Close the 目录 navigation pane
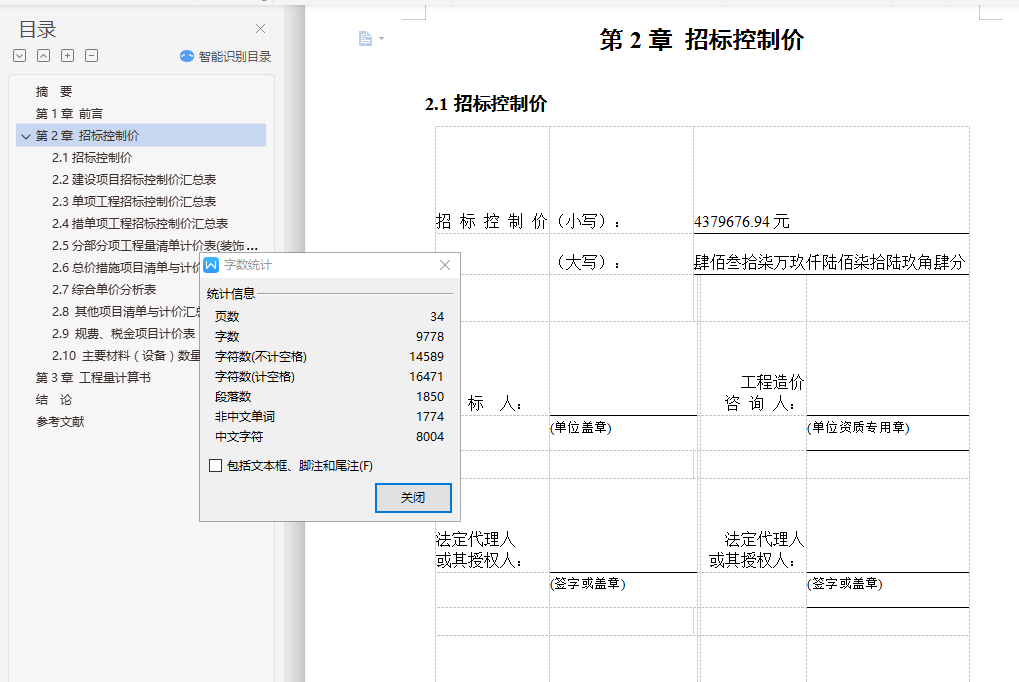The width and height of the screenshot is (1019, 682). pos(260,29)
